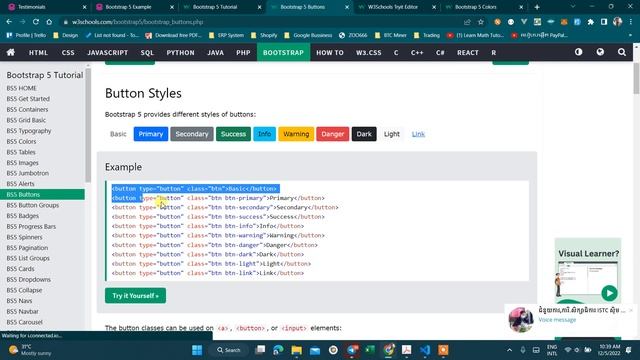Switch to the Testimonials tab
The image size is (640, 360).
(x=46, y=7)
